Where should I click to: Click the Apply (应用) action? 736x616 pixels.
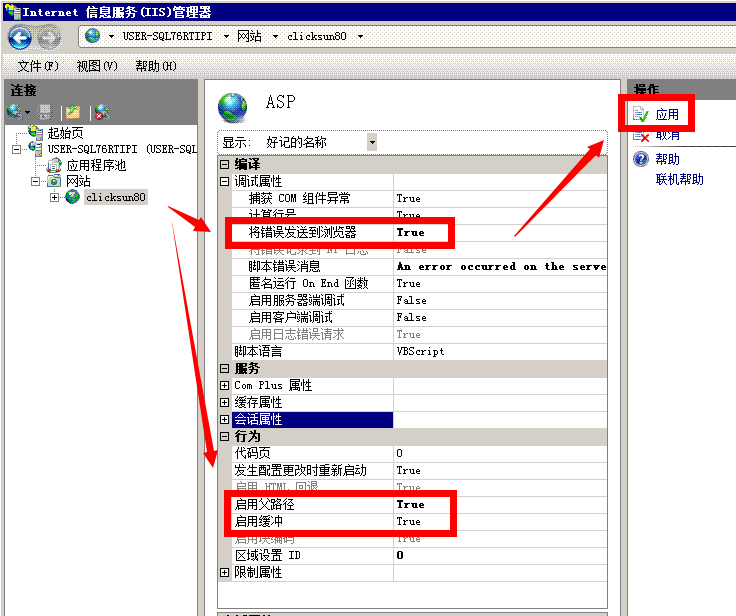click(x=667, y=115)
